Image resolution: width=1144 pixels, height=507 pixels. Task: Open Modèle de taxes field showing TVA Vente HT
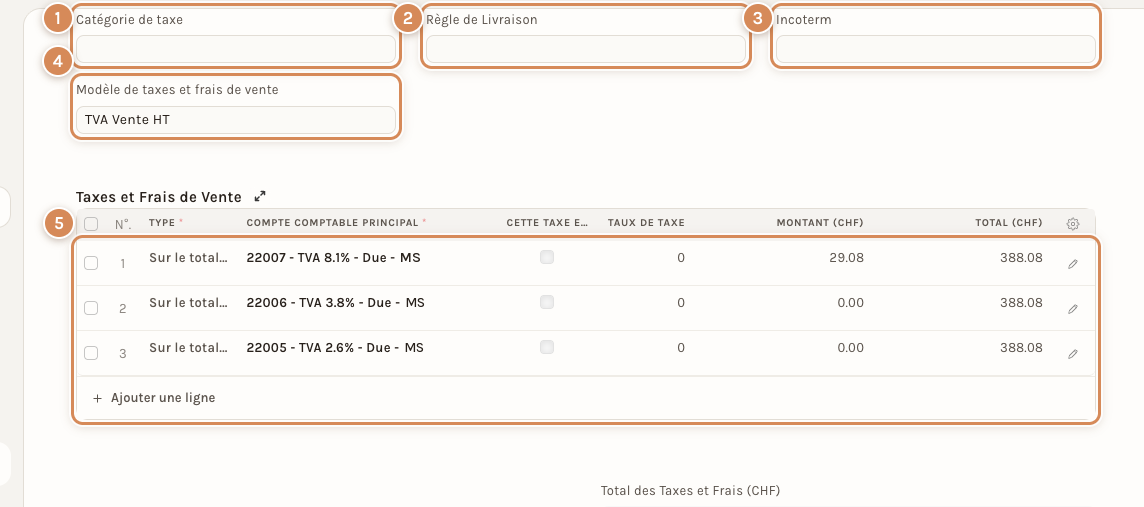(x=236, y=120)
